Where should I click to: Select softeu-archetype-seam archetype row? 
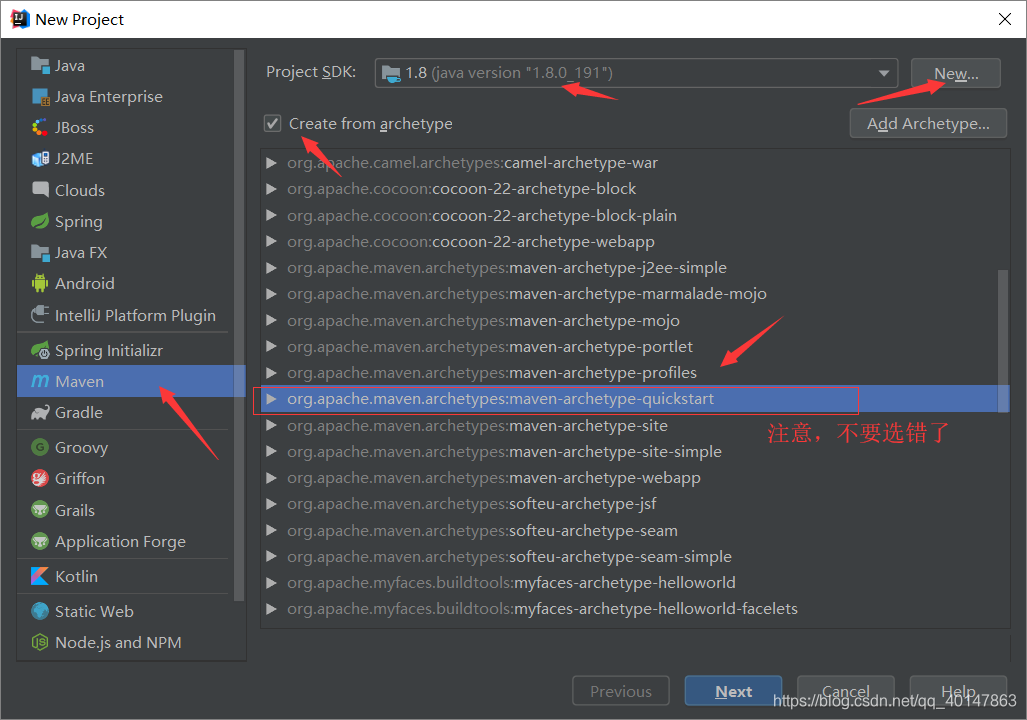click(635, 531)
